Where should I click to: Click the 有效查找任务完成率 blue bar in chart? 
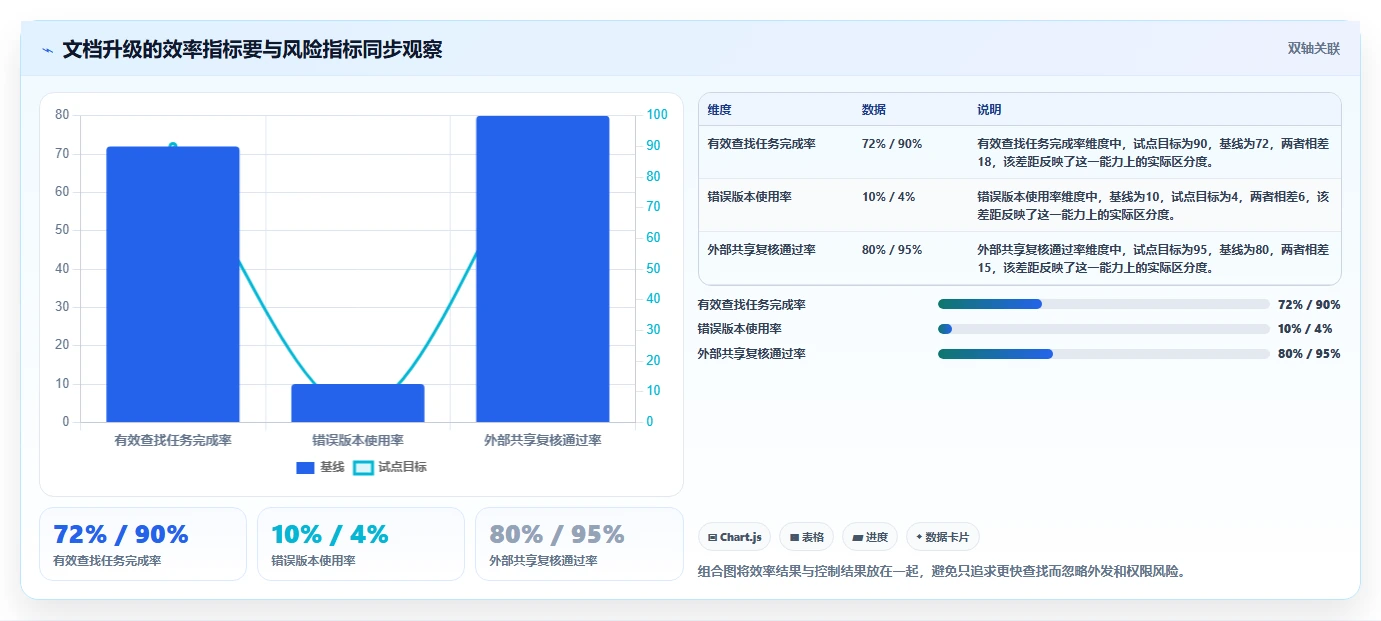click(x=173, y=284)
